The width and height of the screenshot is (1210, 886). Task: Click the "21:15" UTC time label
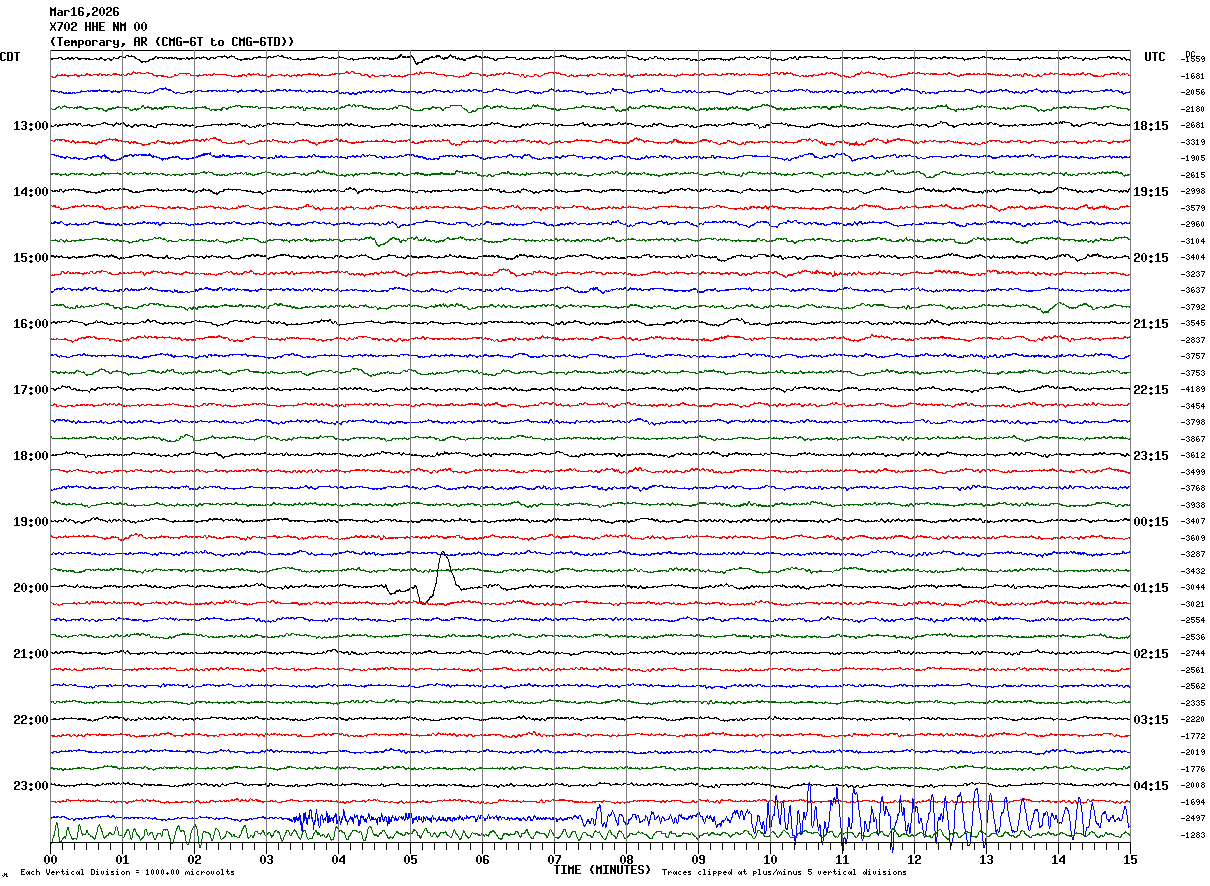click(1151, 324)
